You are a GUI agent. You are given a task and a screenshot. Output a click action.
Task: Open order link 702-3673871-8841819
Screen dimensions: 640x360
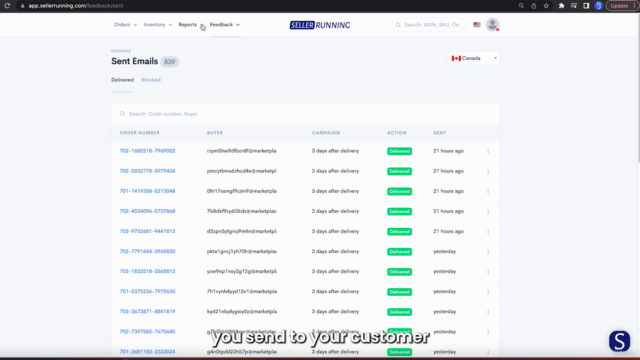click(147, 311)
